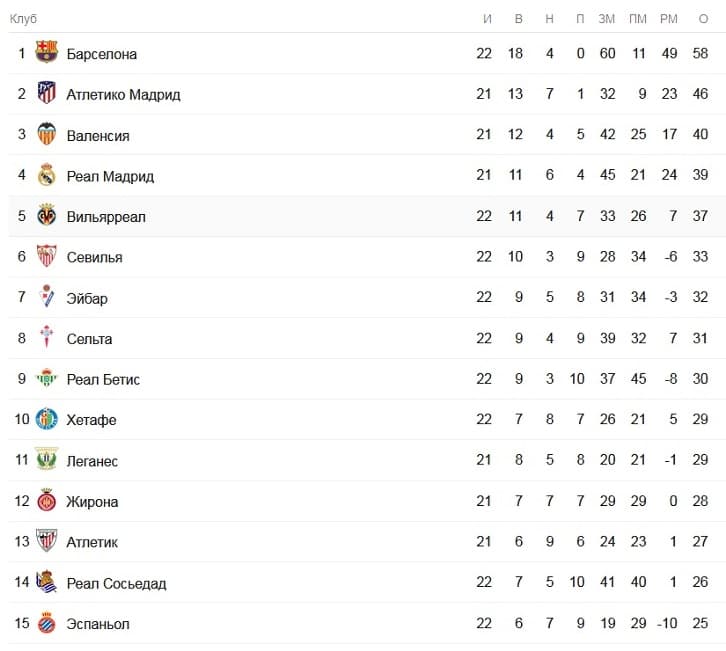The height and width of the screenshot is (651, 726).
Task: Click the Getafe blue round crest
Action: (x=46, y=419)
